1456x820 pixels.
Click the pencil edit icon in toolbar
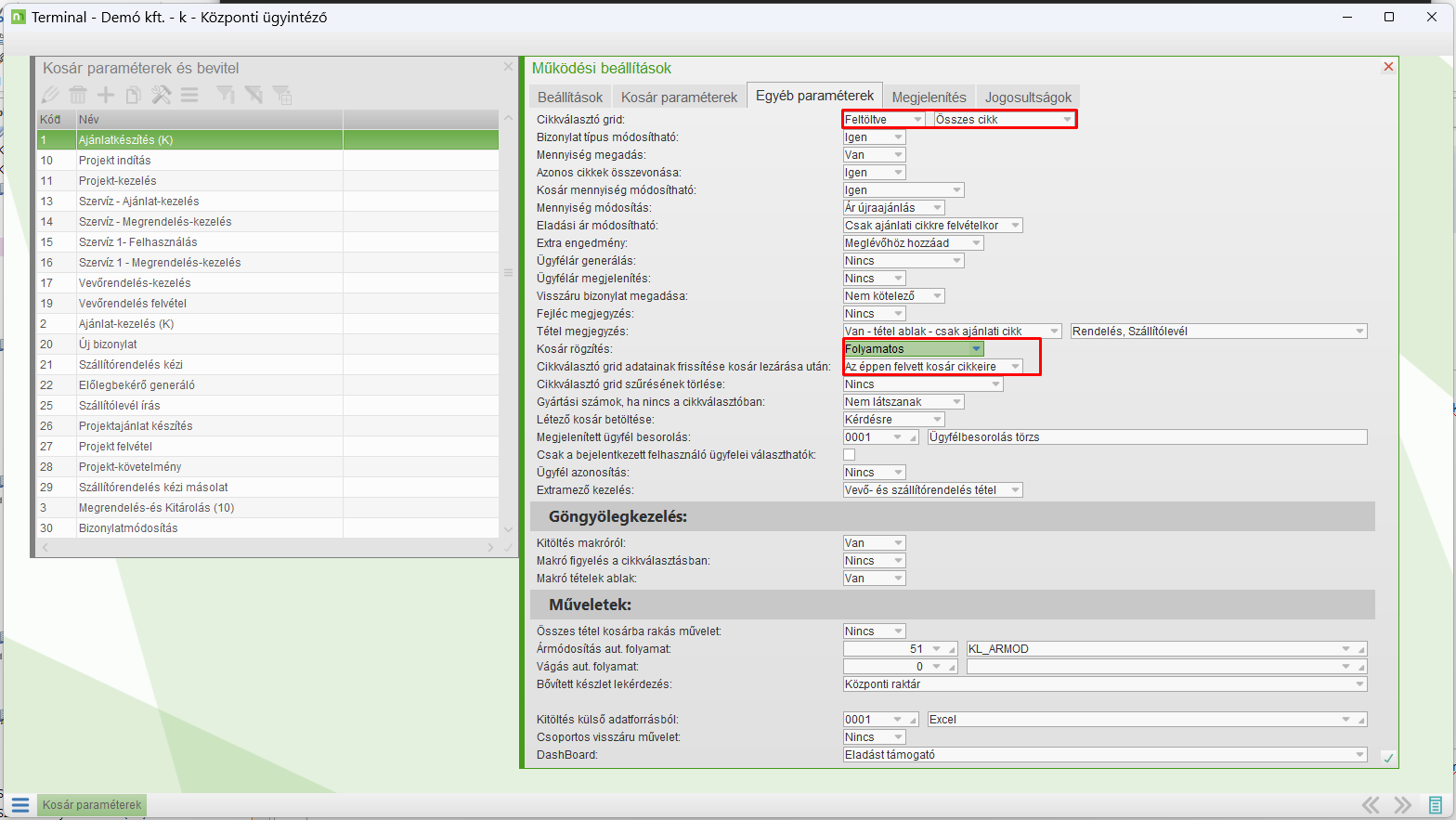click(x=50, y=95)
